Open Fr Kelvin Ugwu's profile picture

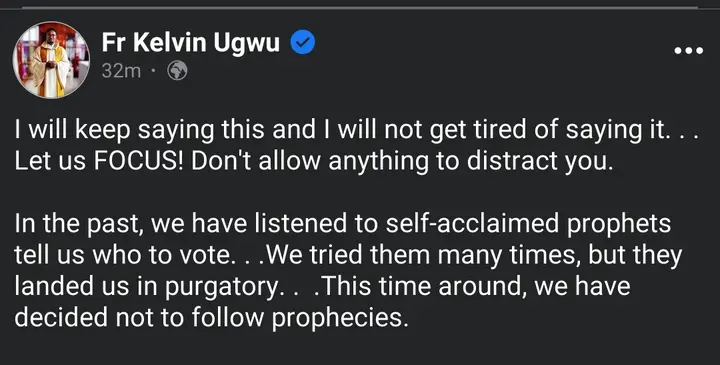click(51, 59)
